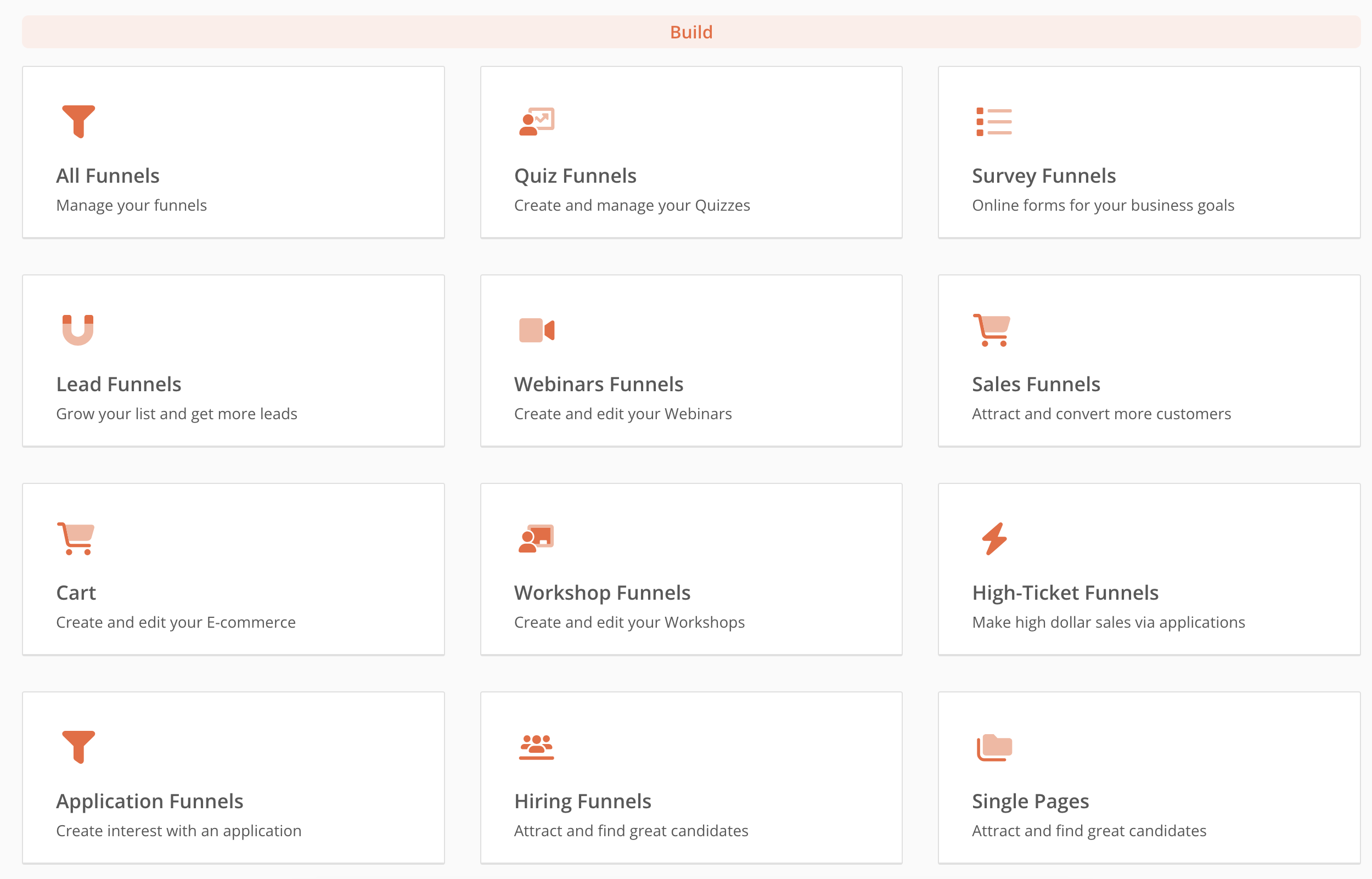
Task: Click the Single Pages folder icon
Action: (x=994, y=747)
